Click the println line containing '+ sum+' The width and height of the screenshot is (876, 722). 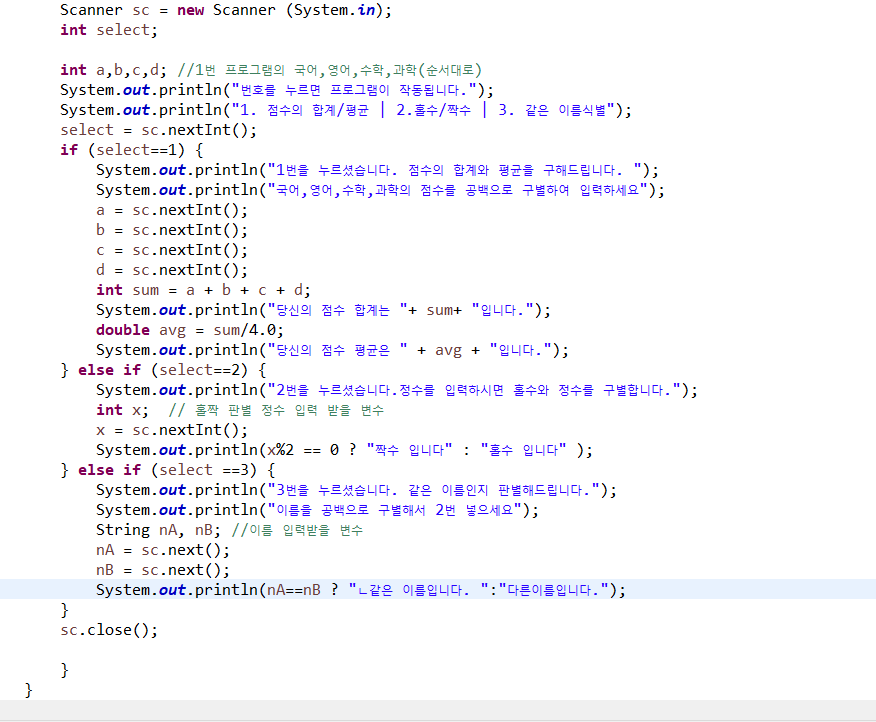point(323,310)
